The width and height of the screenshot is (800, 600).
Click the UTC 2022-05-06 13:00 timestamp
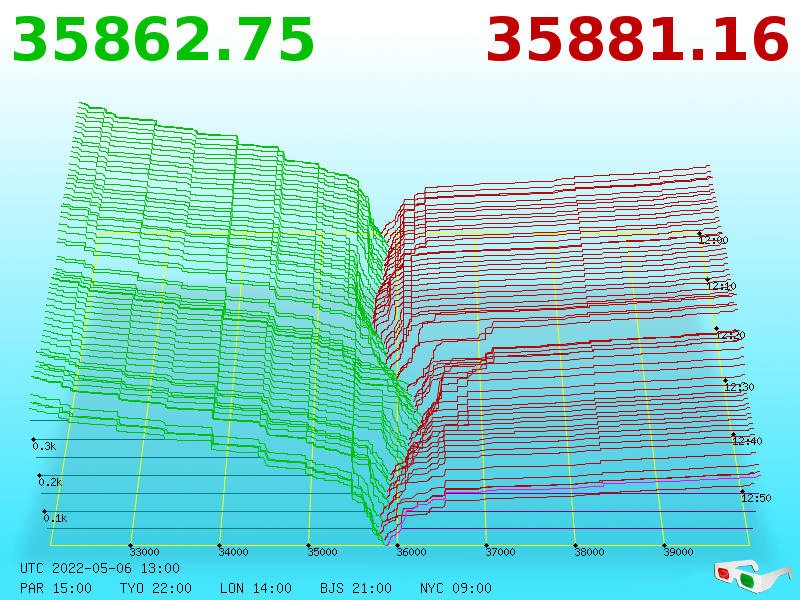(100, 568)
